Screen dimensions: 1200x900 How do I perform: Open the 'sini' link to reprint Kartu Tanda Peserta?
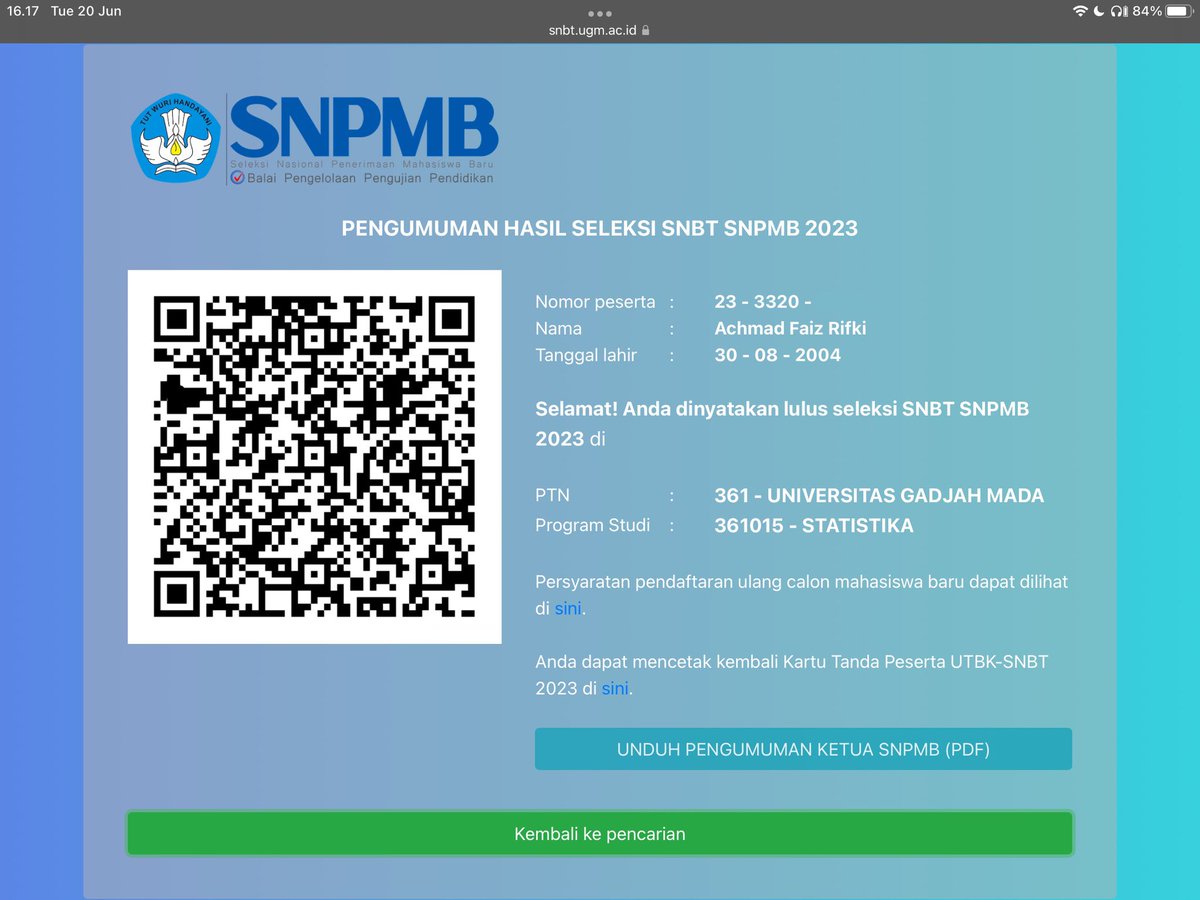pyautogui.click(x=615, y=688)
